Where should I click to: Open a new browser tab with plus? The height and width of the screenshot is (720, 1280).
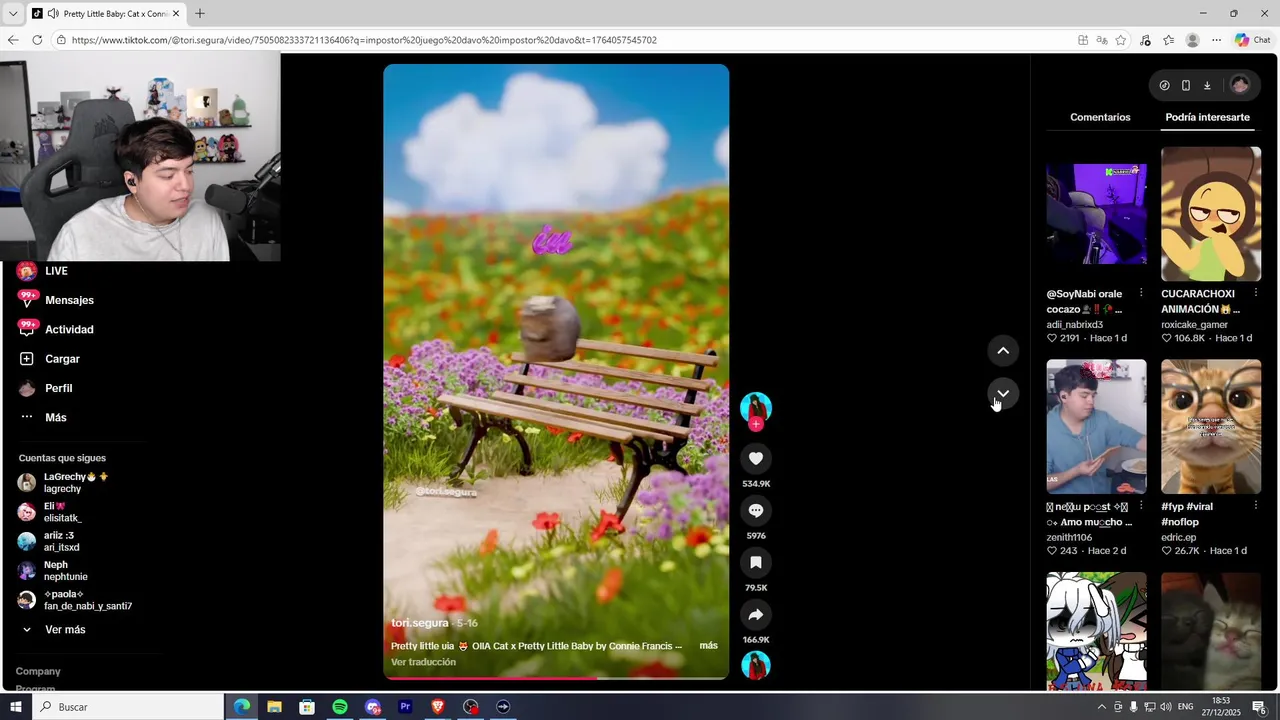pyautogui.click(x=200, y=14)
